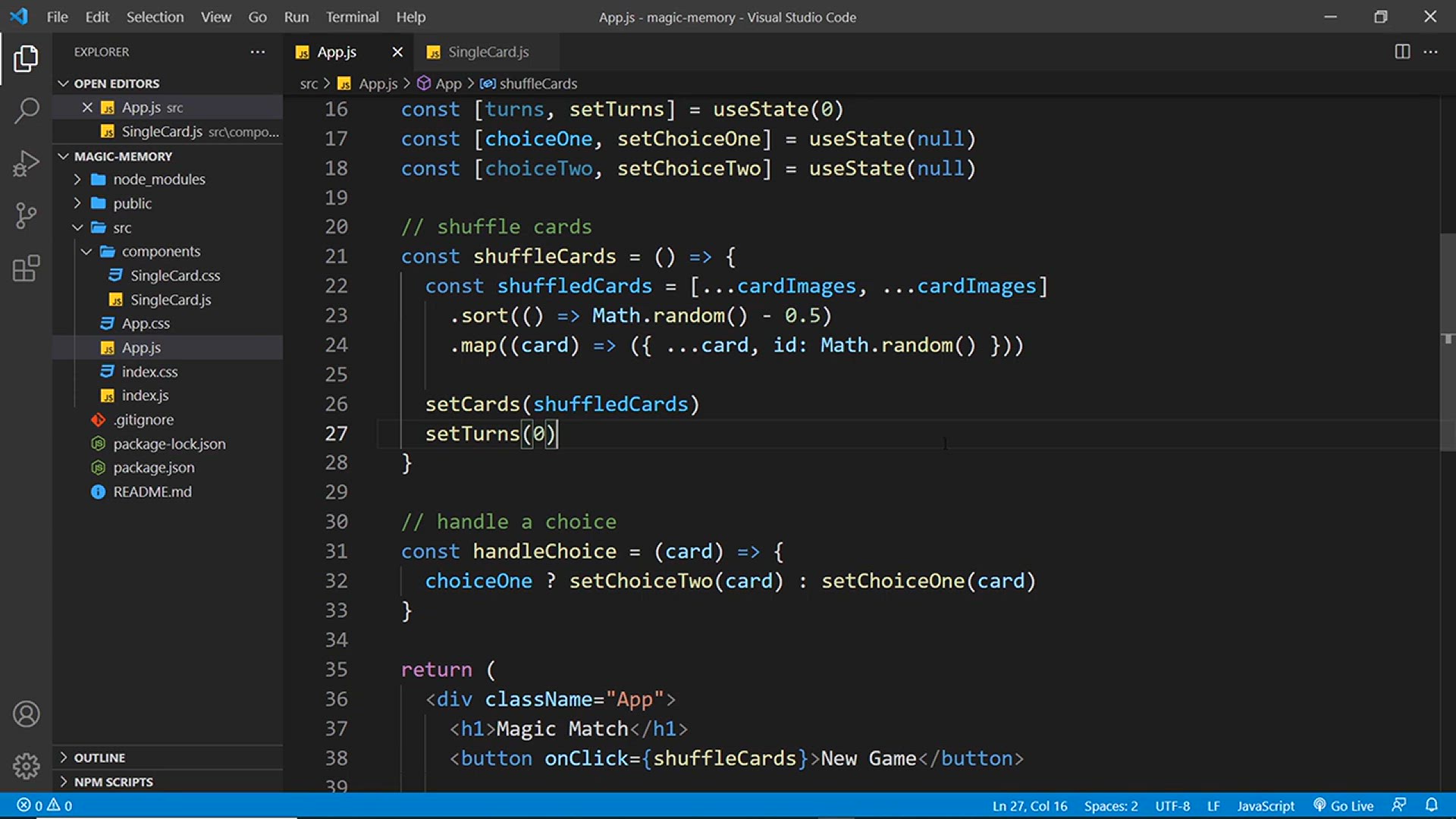Open index.js file
This screenshot has height=819, width=1456.
(168, 395)
